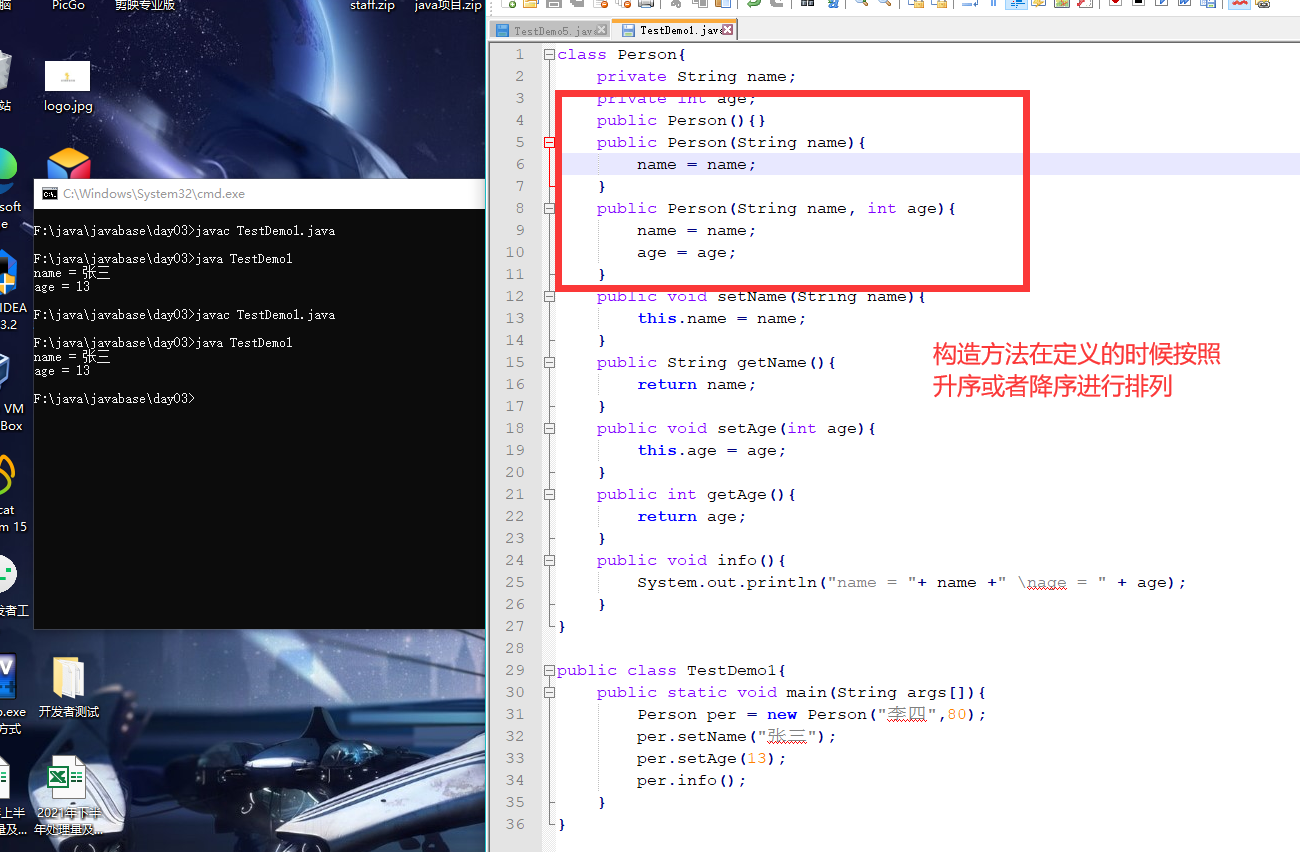The image size is (1300, 852).
Task: Fold the setAge method block
Action: click(549, 428)
